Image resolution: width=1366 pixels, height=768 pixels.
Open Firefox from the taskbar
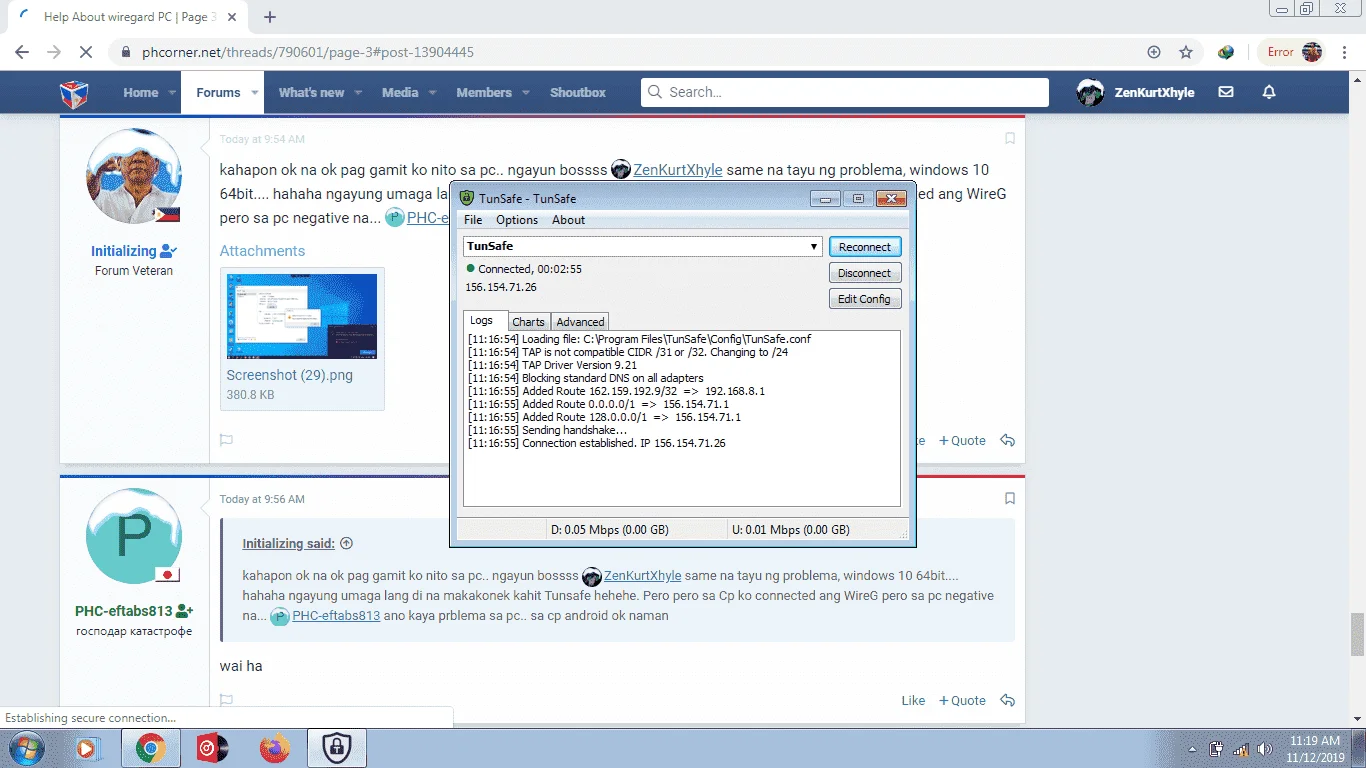[273, 748]
